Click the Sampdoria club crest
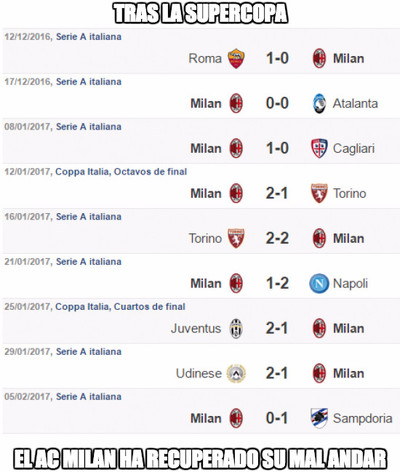The image size is (400, 472). point(319,418)
